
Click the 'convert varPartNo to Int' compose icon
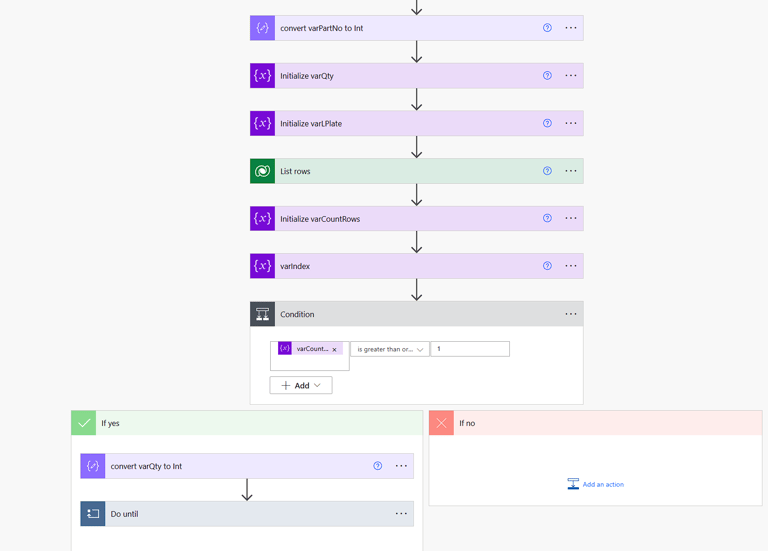coord(263,28)
